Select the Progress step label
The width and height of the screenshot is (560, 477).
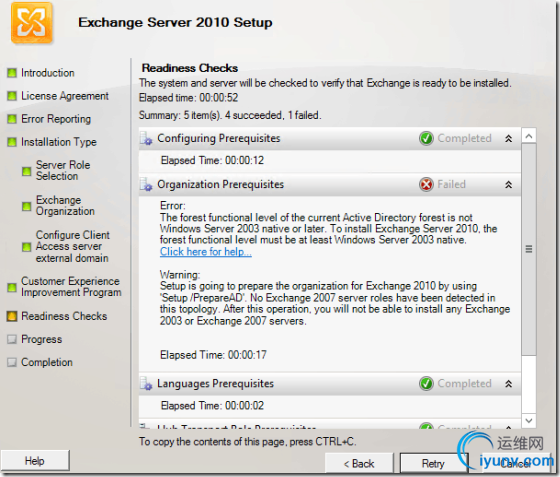tap(42, 339)
